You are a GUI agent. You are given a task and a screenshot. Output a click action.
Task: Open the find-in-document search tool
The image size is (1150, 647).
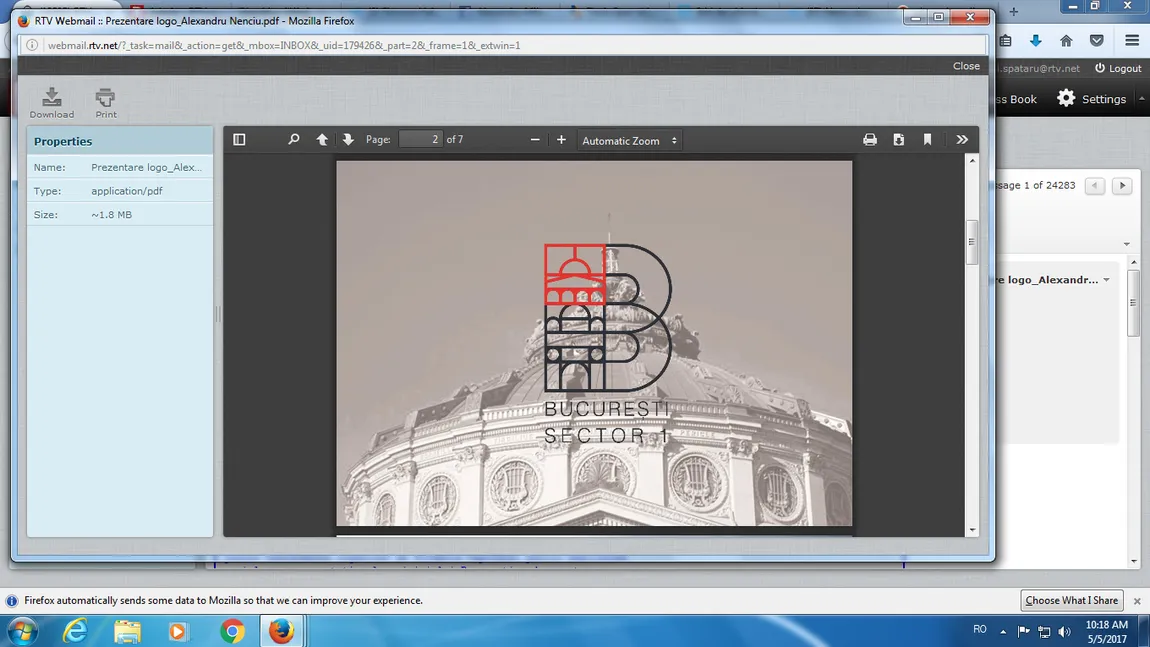[x=293, y=139]
